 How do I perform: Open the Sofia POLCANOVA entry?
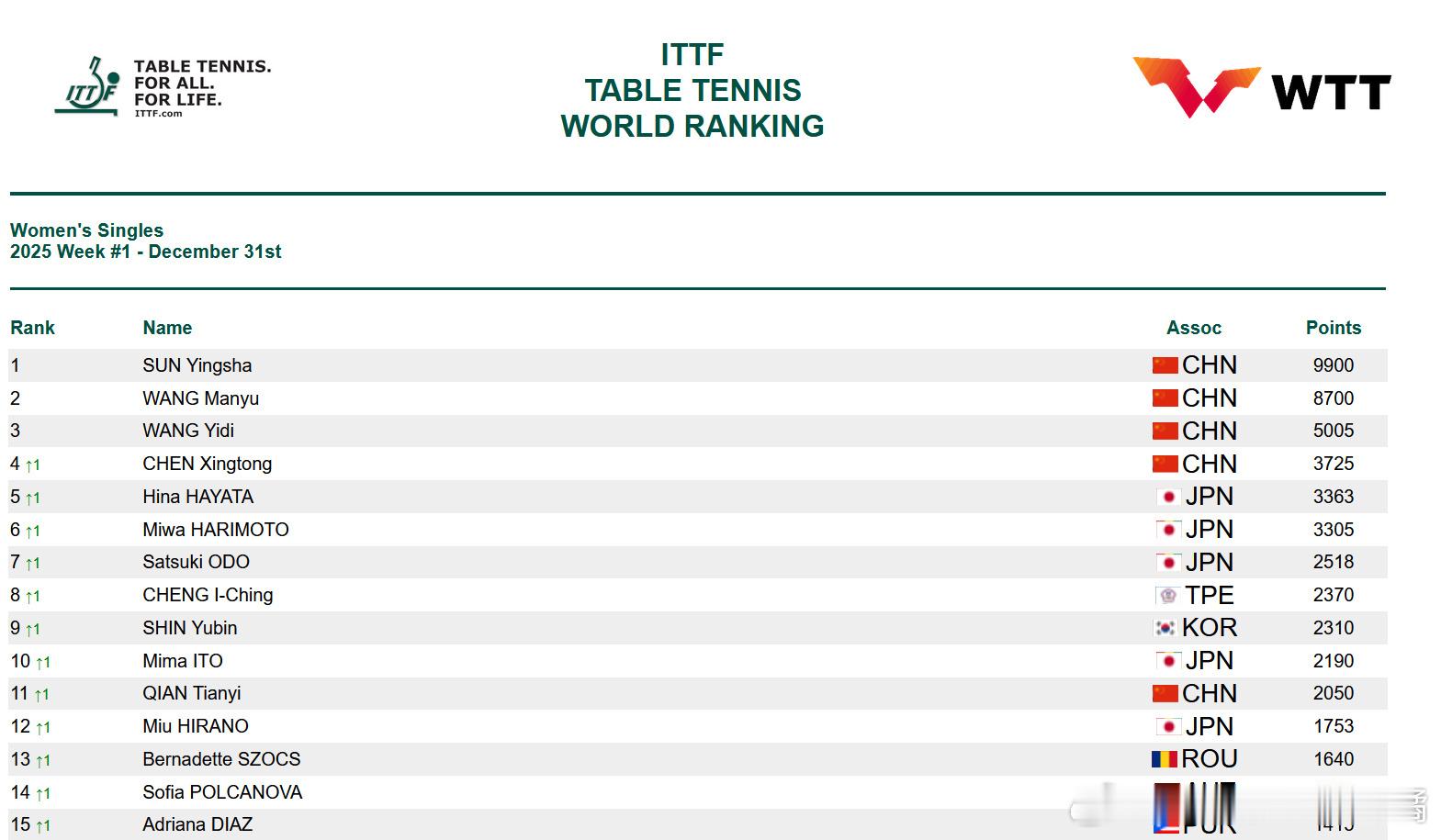(x=222, y=792)
